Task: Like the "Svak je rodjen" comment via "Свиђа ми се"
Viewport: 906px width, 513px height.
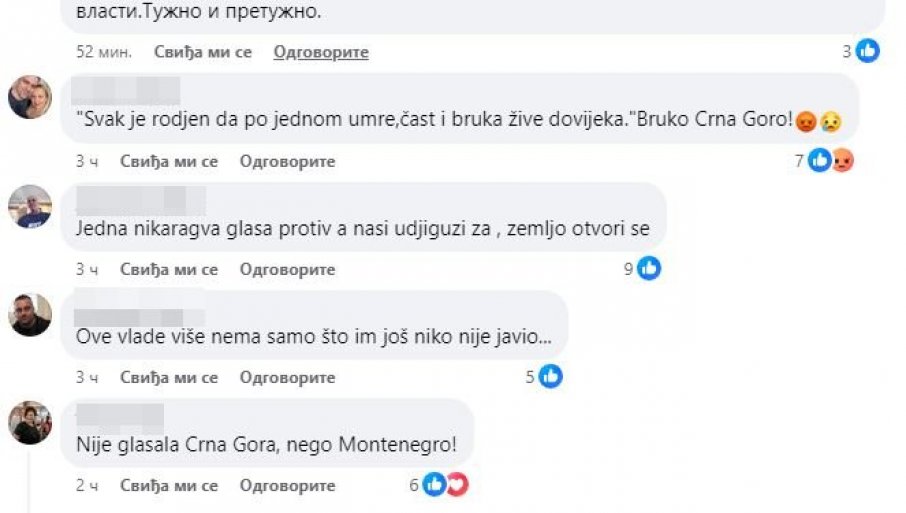Action: pyautogui.click(x=169, y=161)
